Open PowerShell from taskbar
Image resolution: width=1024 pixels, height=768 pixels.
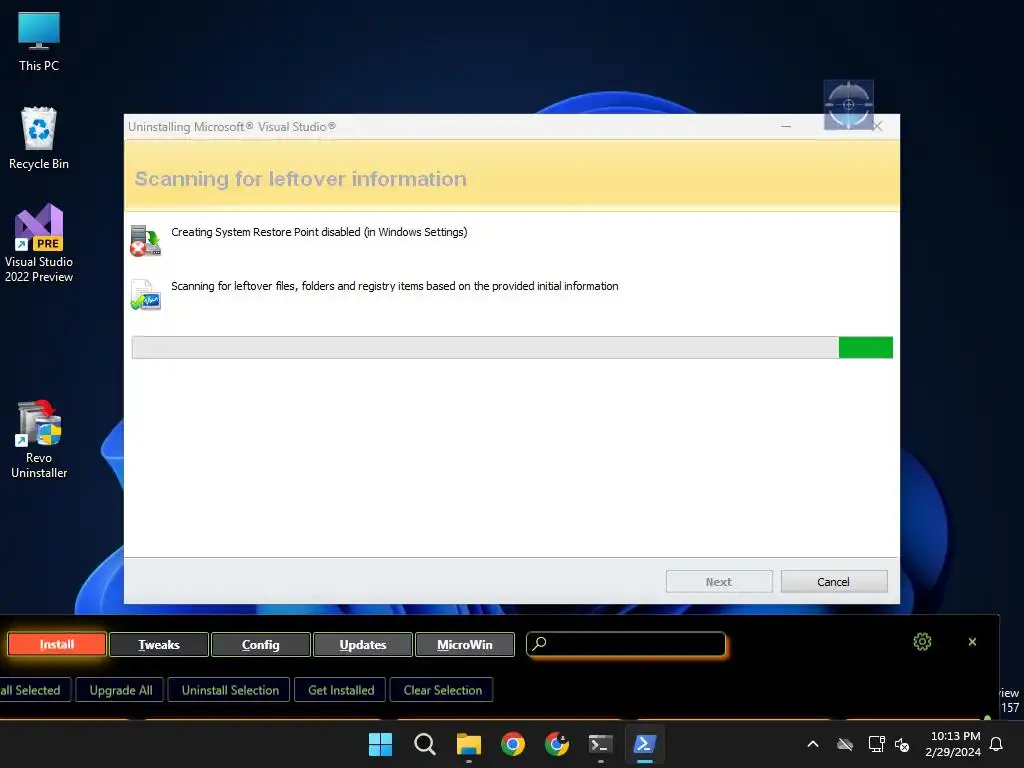[645, 744]
